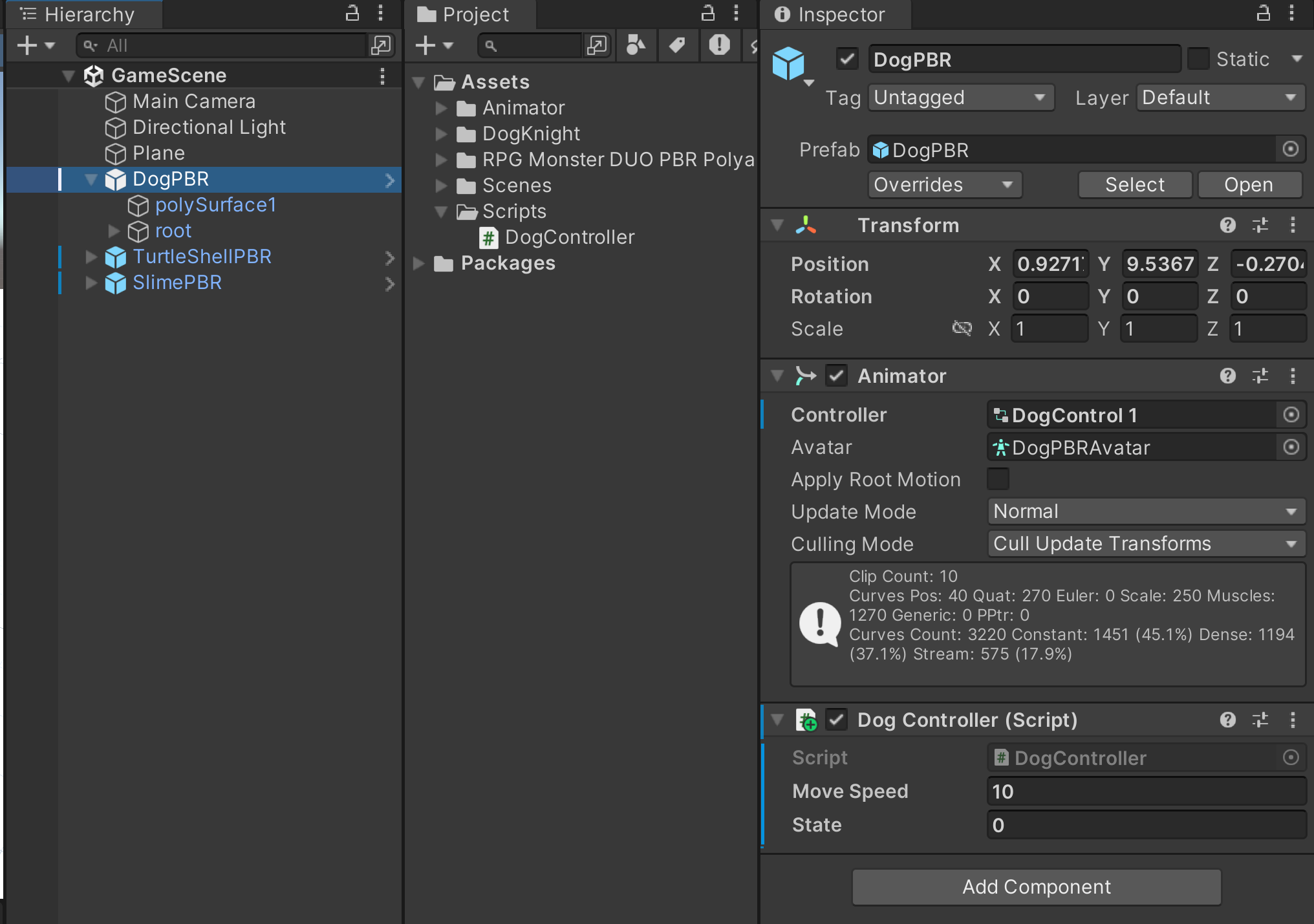Lock the Hierarchy panel padlock icon
Screen dimensions: 1314x924
pos(352,14)
